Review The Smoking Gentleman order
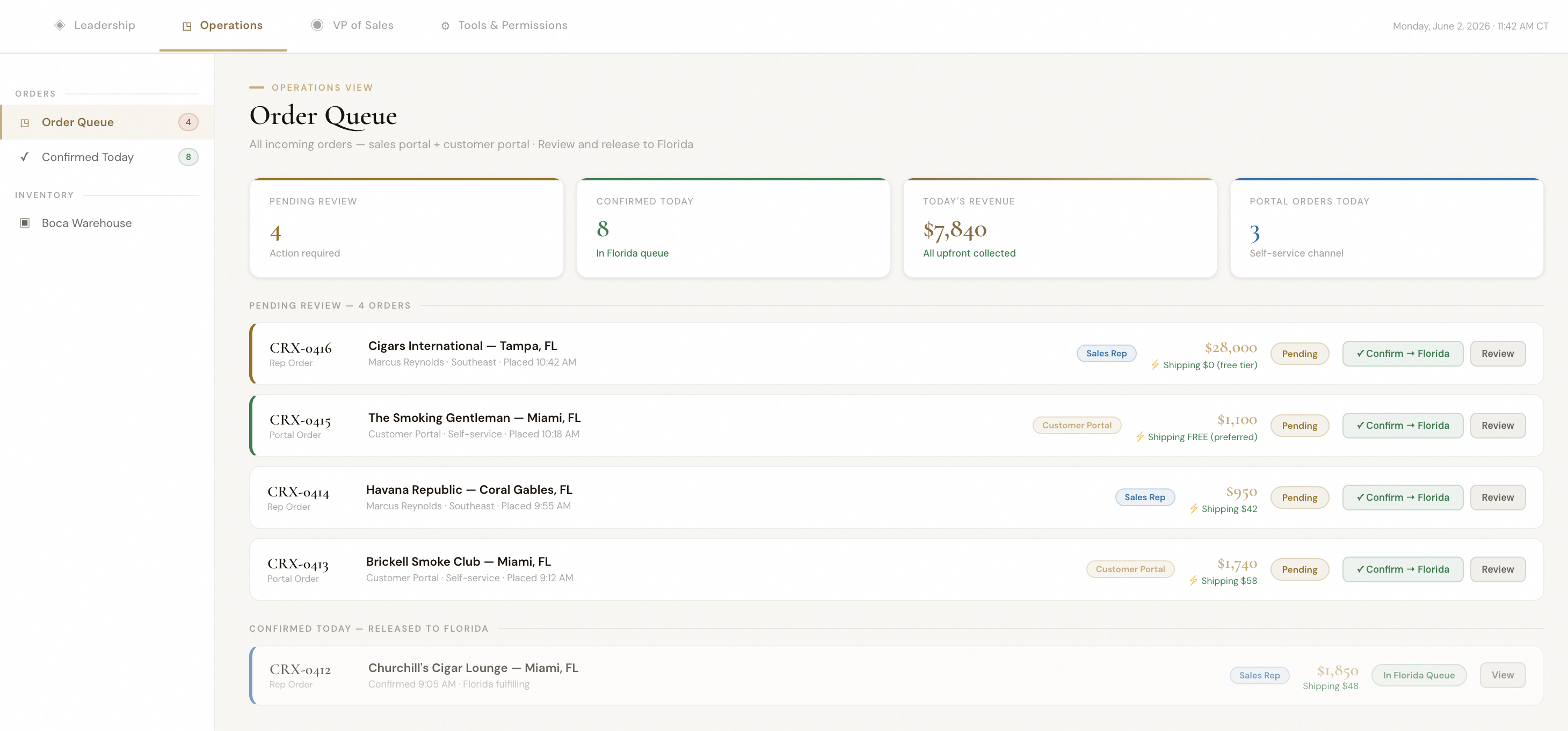 tap(1498, 426)
